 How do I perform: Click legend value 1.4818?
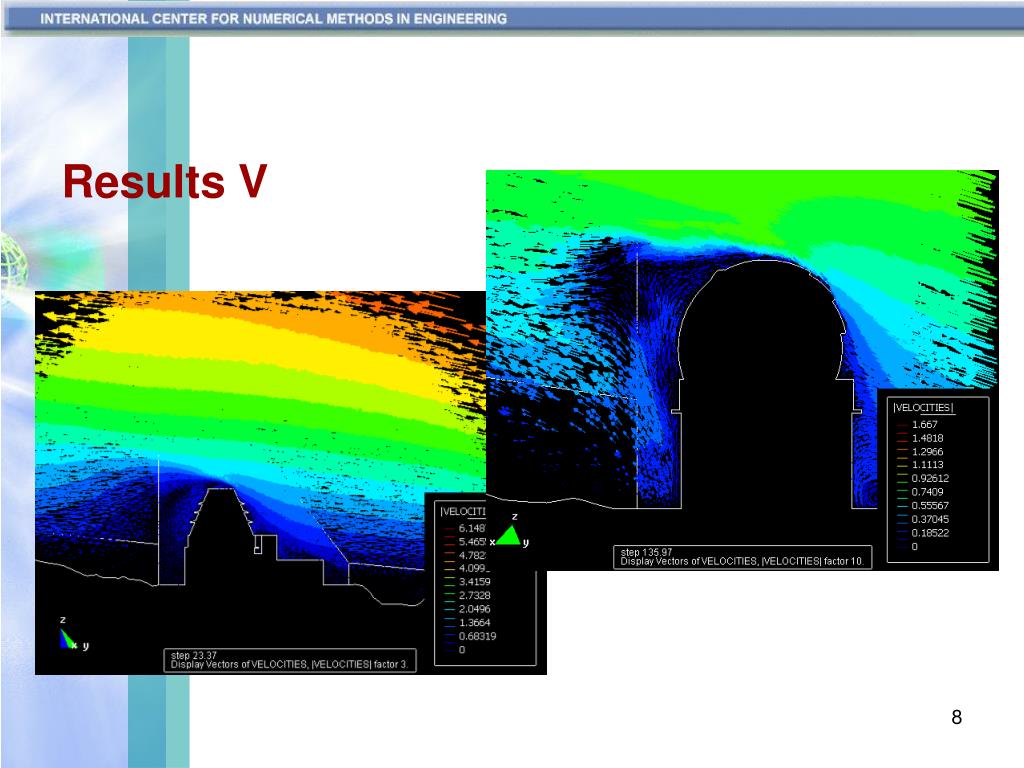tap(927, 438)
